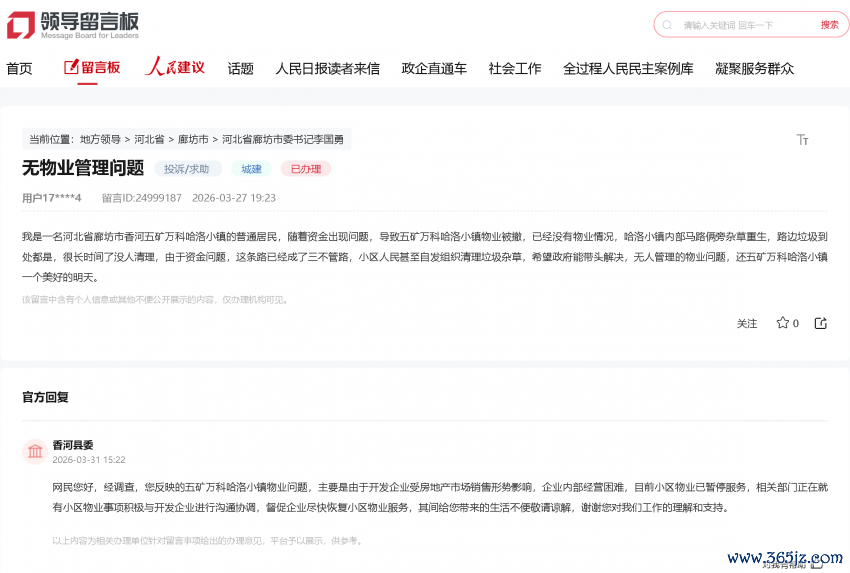Open the 首页 navigation tab
This screenshot has width=850, height=573.
pyautogui.click(x=19, y=68)
